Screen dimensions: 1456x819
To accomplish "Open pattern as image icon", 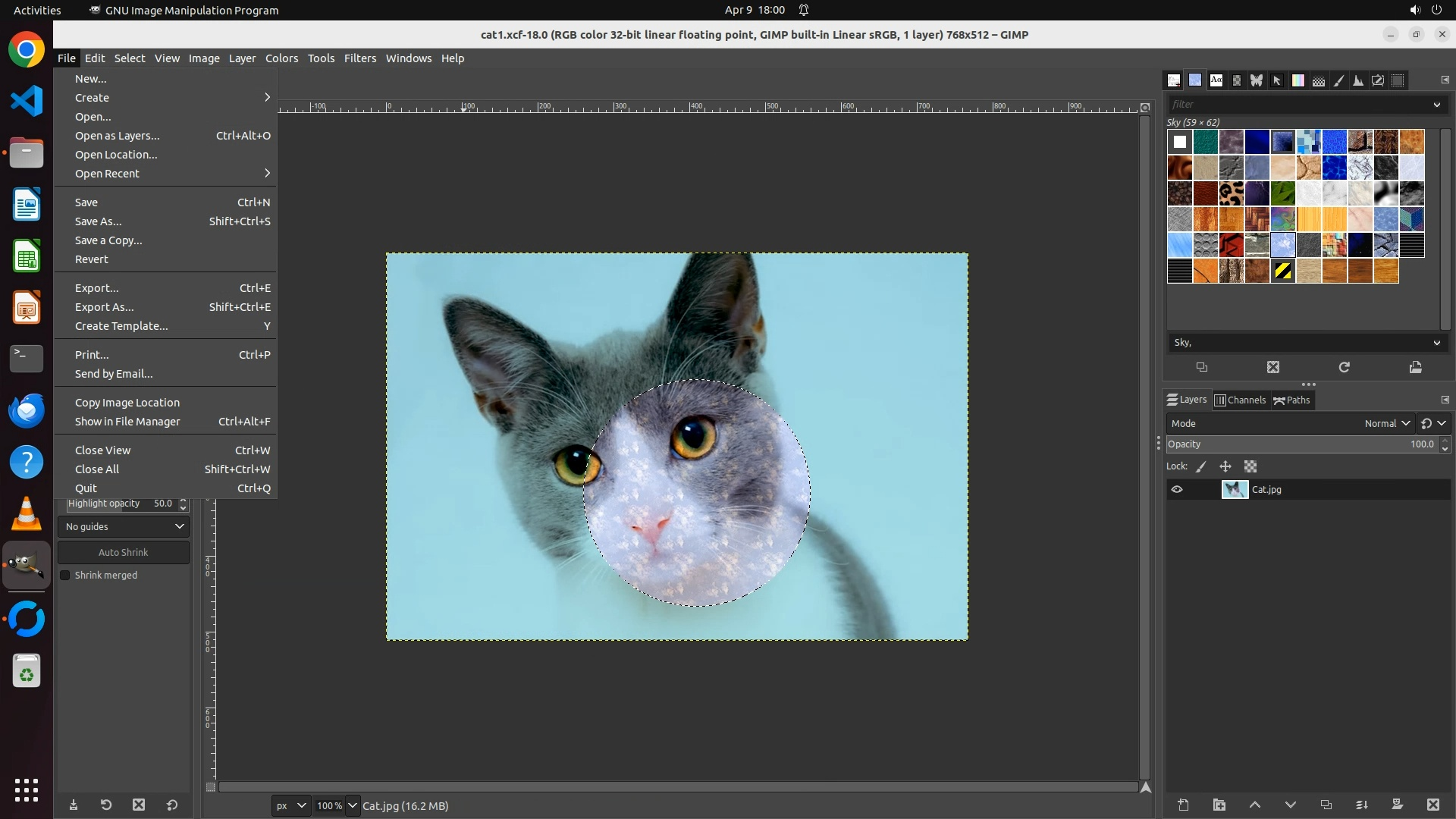I will tap(1415, 368).
